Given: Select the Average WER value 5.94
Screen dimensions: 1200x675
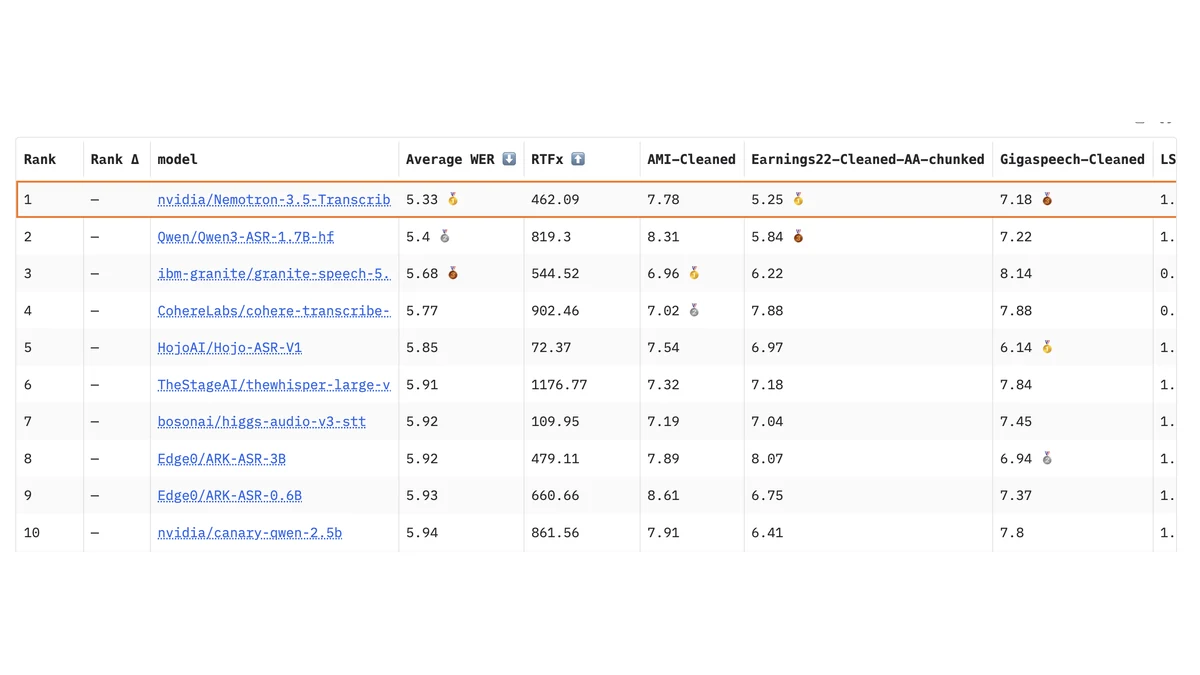Looking at the screenshot, I should point(422,532).
